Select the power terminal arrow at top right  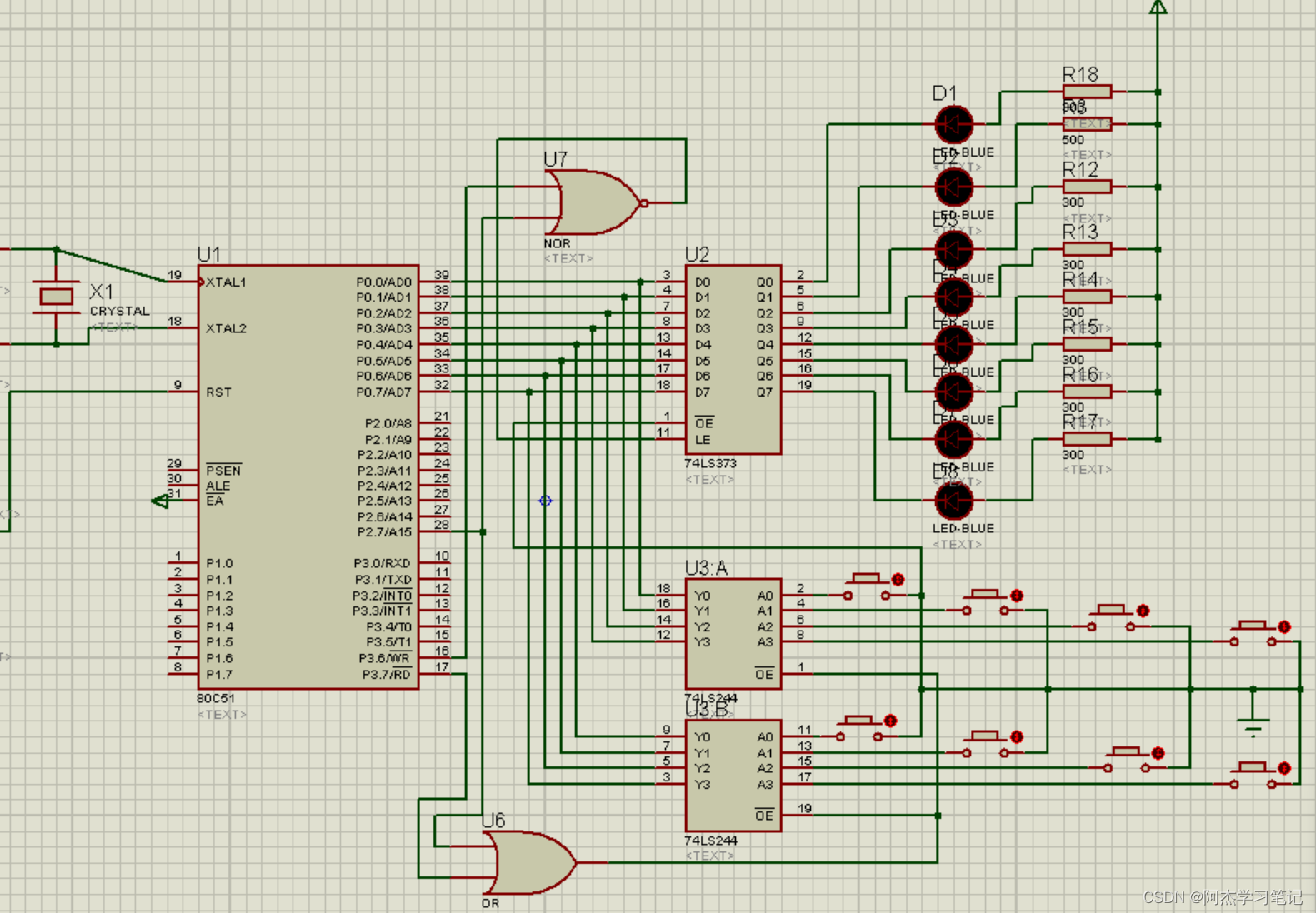[1158, 8]
